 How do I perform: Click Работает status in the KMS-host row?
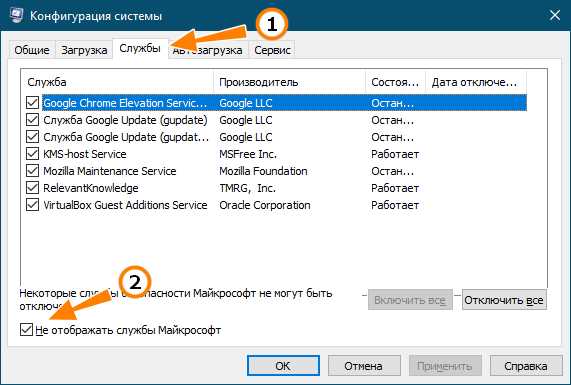(x=395, y=154)
